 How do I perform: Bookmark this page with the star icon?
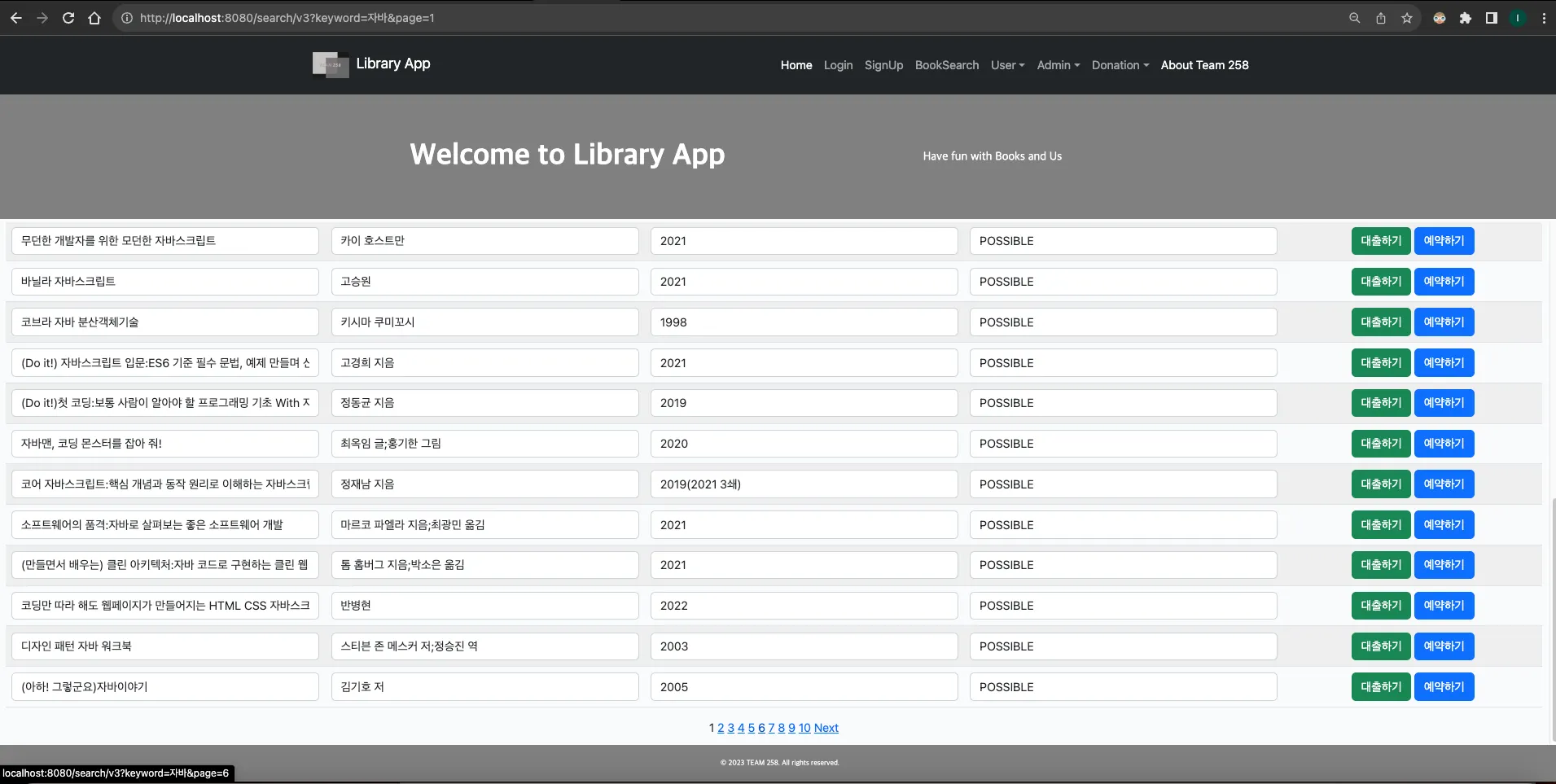1407,18
